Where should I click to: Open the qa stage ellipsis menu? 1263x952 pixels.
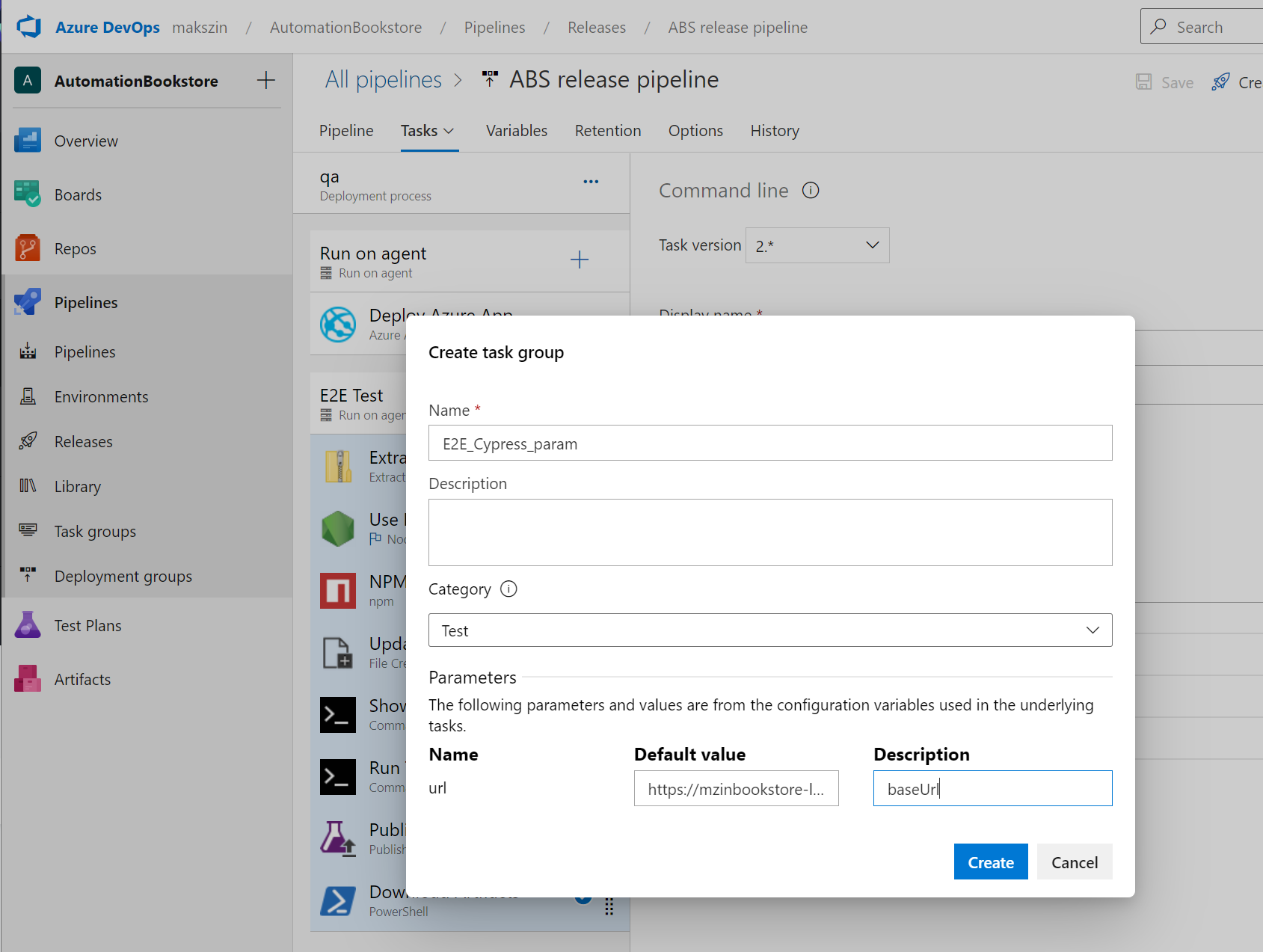(591, 182)
